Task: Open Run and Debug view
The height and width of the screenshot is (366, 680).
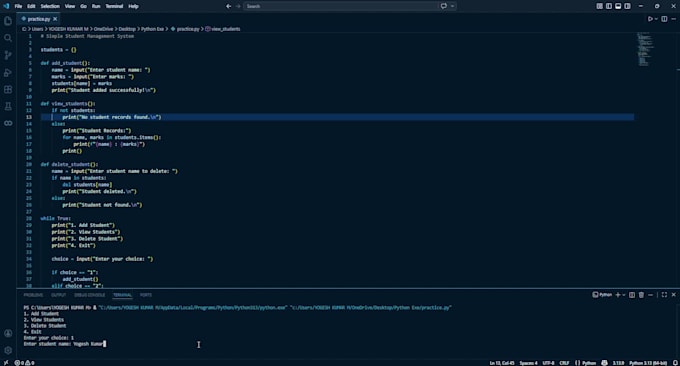Action: coord(8,72)
